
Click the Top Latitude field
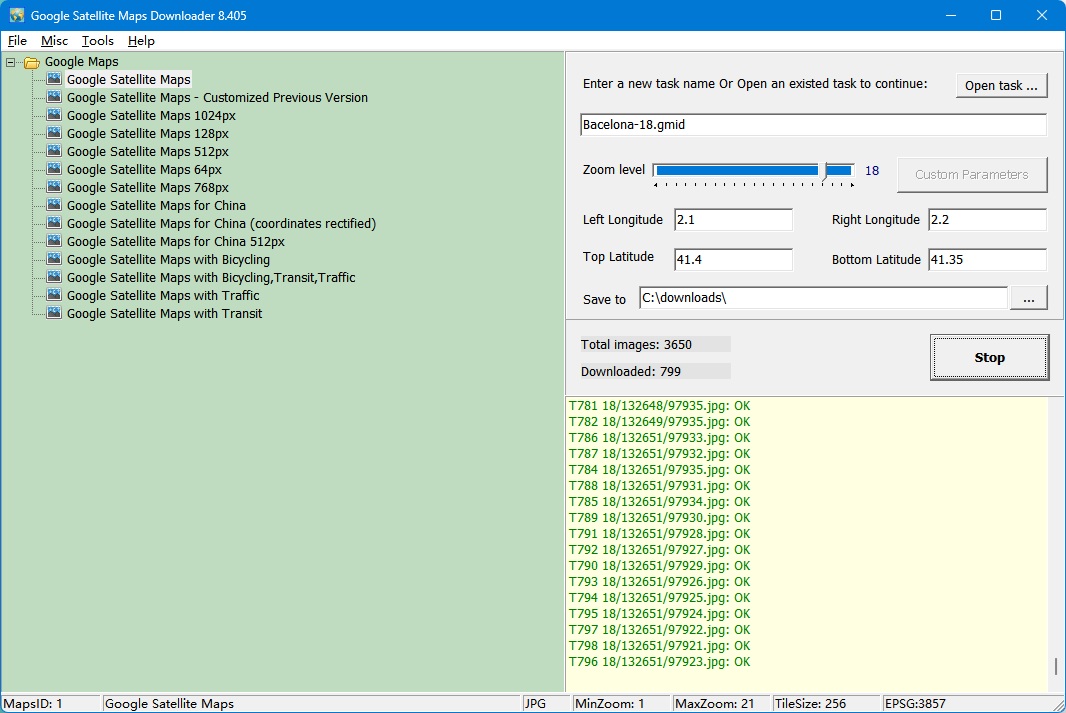[x=734, y=260]
